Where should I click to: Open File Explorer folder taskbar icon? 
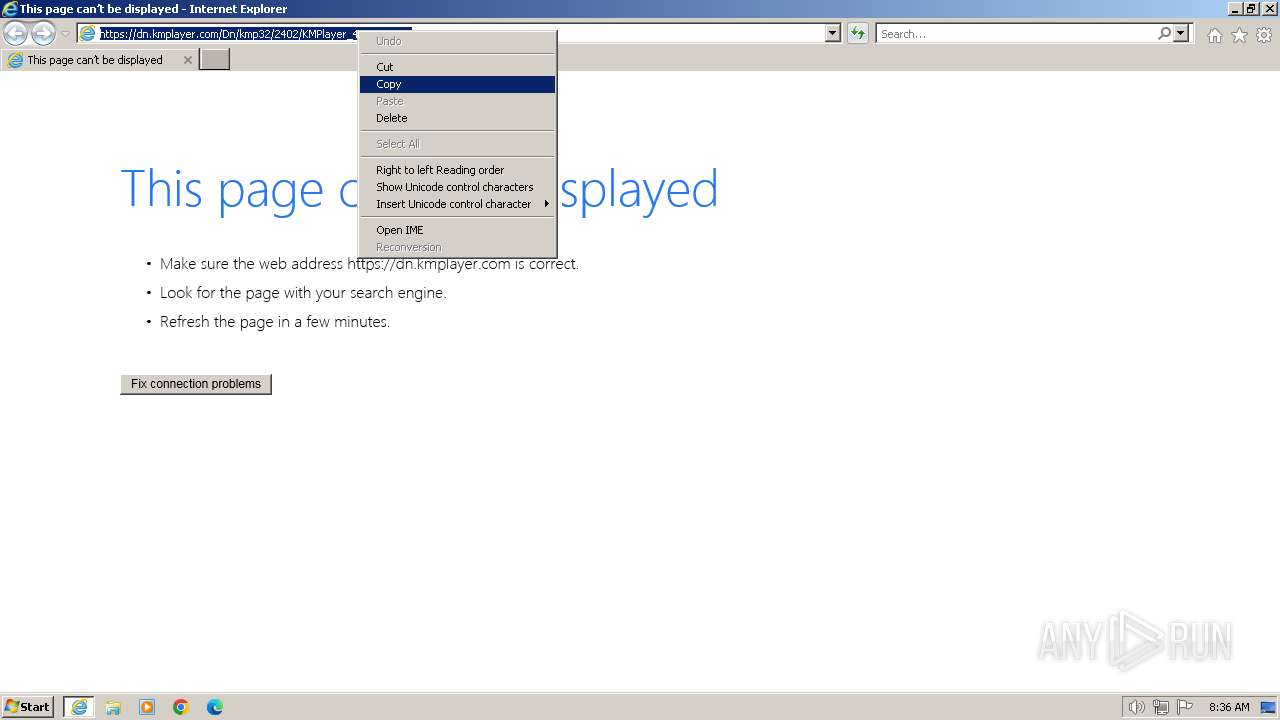pyautogui.click(x=113, y=707)
